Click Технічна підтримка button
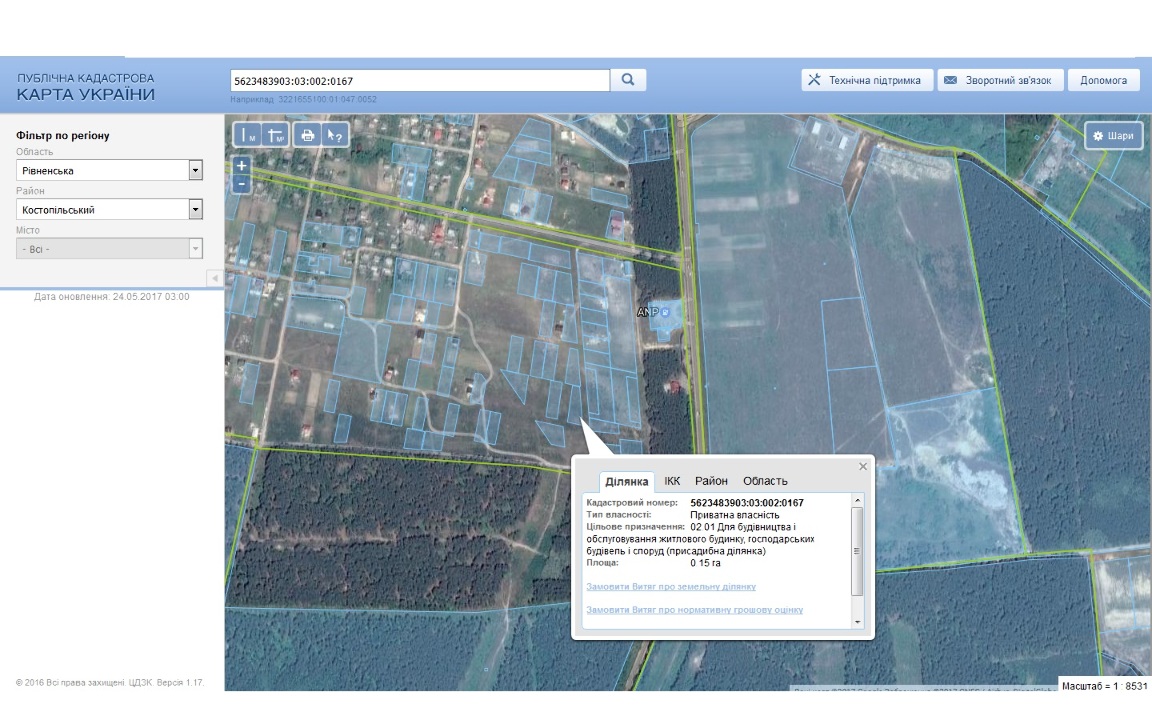Image resolution: width=1152 pixels, height=720 pixels. pyautogui.click(x=867, y=80)
